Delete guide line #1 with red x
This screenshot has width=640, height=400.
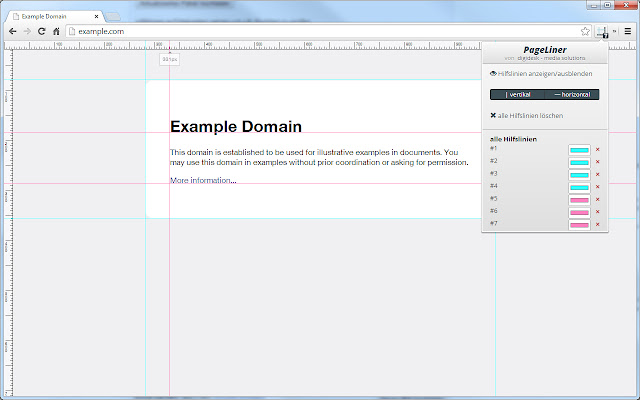(597, 150)
